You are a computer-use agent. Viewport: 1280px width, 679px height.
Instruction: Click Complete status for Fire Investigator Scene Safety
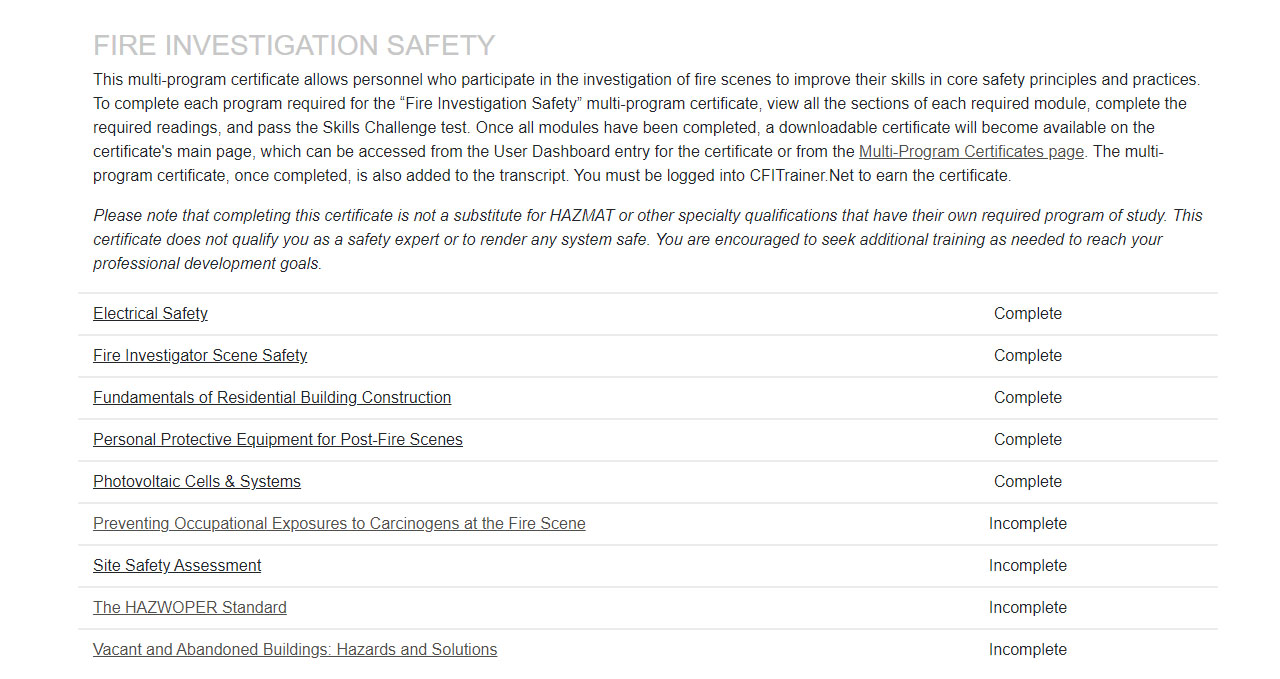coord(1028,355)
